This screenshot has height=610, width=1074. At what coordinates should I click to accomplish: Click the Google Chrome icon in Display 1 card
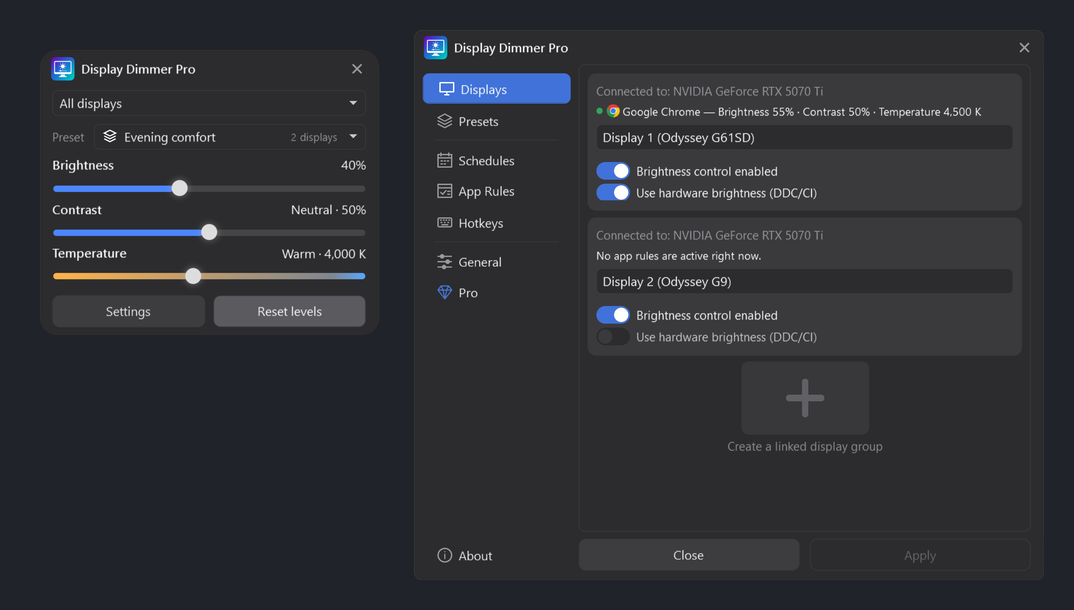pos(613,111)
